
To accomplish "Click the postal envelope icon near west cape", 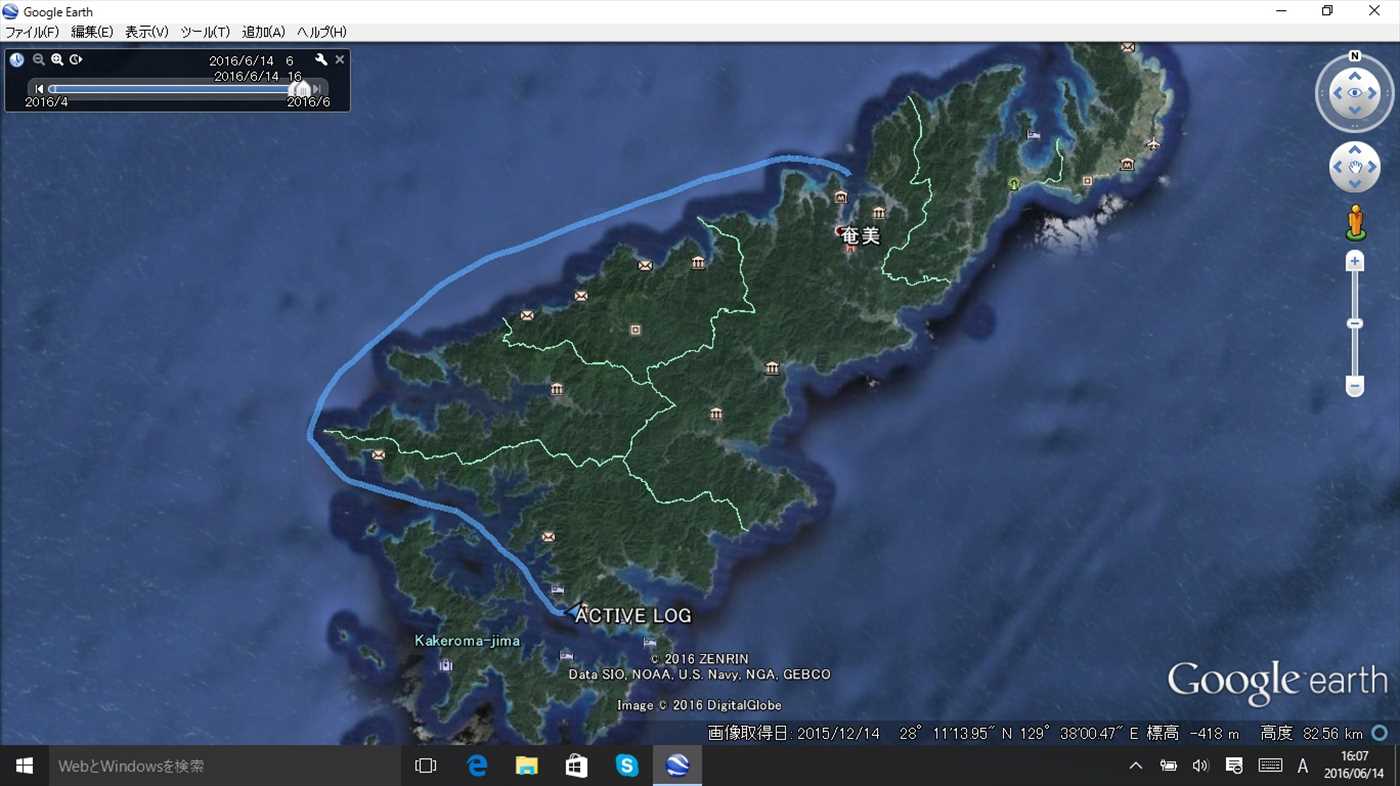I will (x=378, y=455).
